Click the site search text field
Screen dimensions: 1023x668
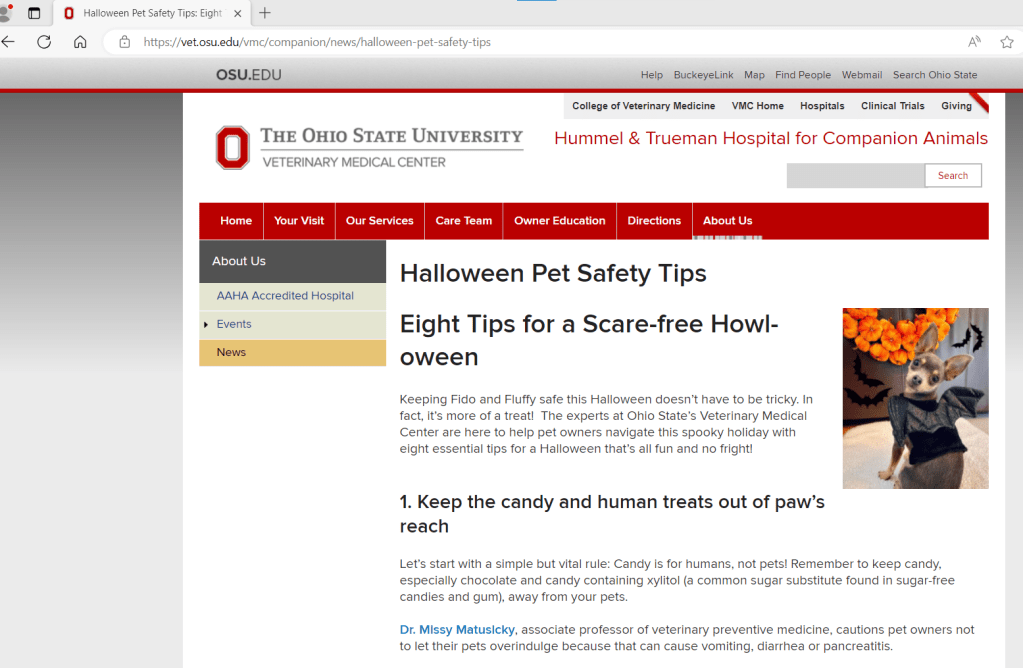coord(855,176)
